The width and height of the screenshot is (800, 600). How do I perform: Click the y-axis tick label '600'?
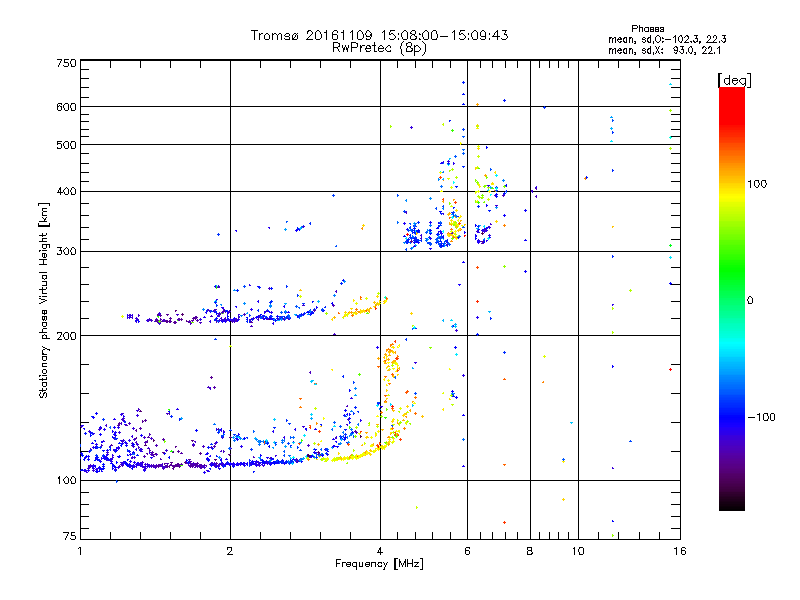[66, 107]
